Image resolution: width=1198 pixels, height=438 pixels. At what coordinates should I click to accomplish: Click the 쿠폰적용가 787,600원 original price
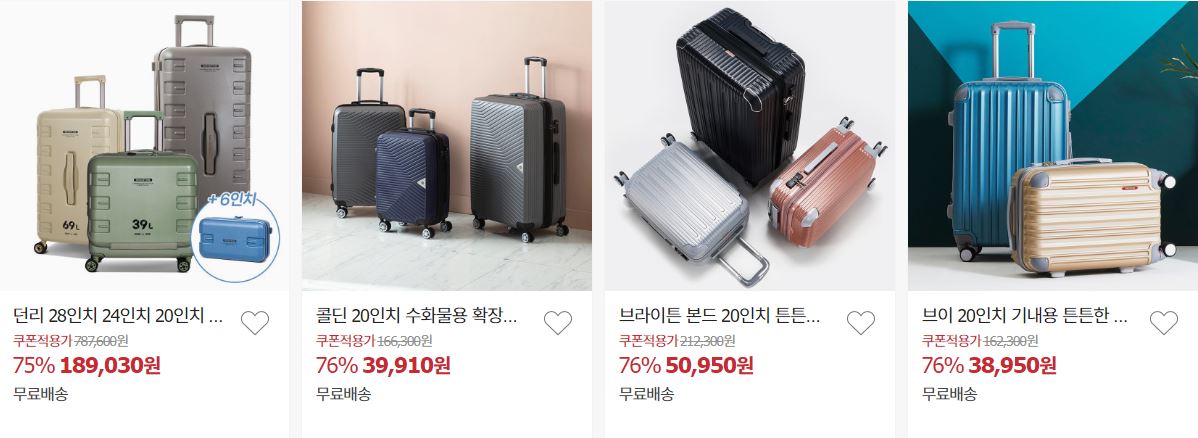click(71, 341)
